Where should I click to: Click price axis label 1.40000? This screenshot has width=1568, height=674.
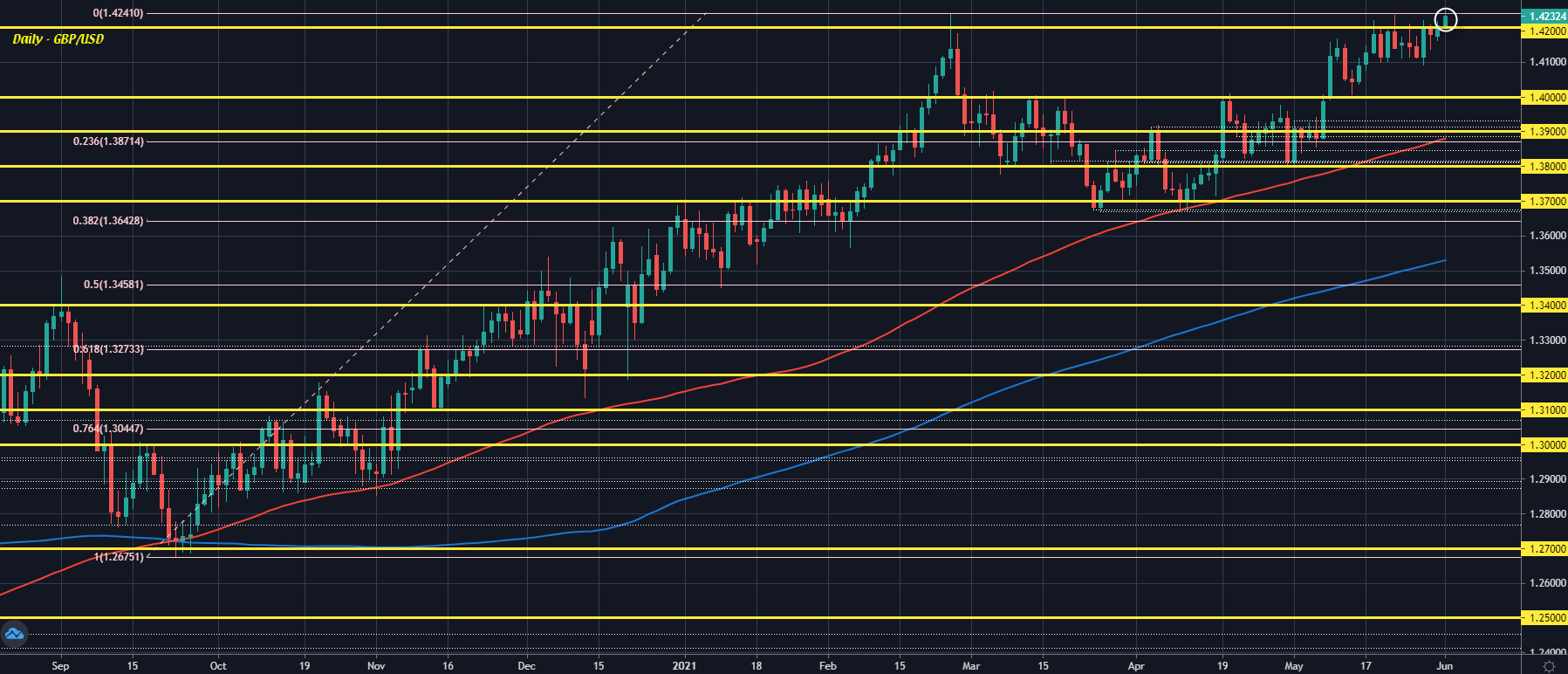point(1544,97)
